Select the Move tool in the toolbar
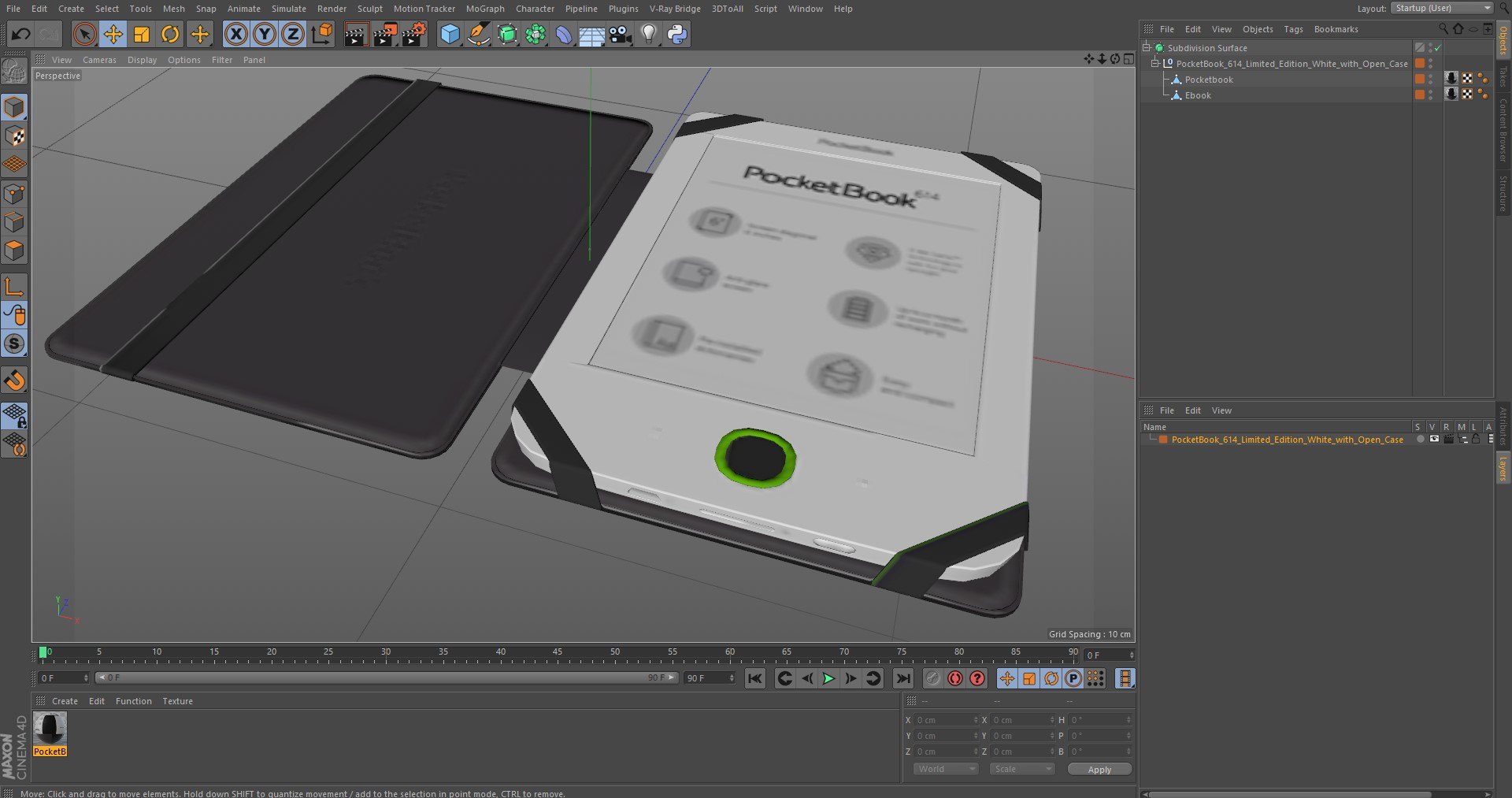This screenshot has width=1512, height=798. pyautogui.click(x=113, y=34)
